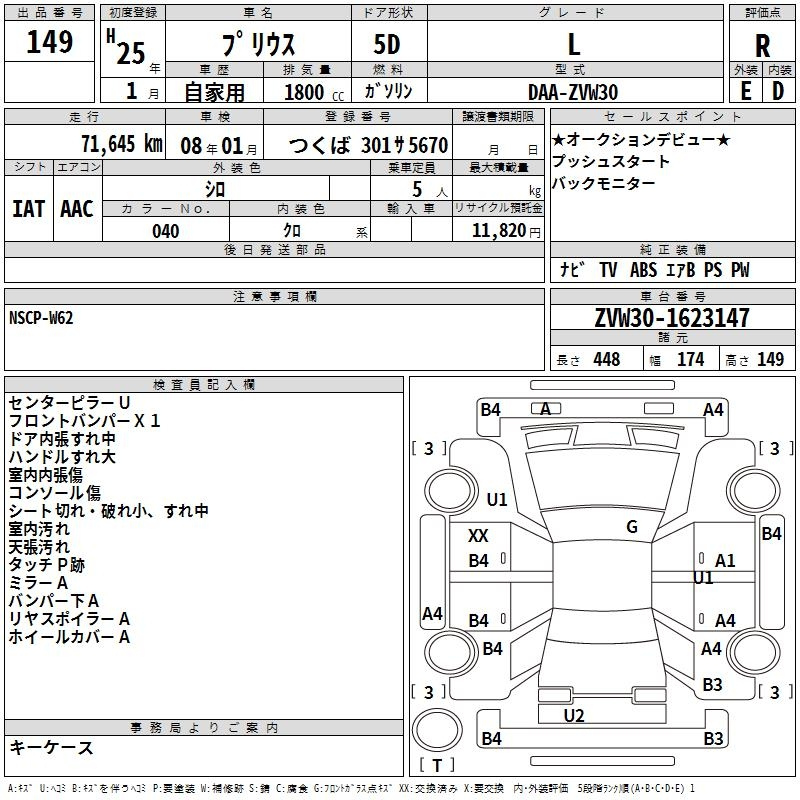
Task: Click the シート切れ・破れ小、すれ中 note
Action: tap(109, 511)
